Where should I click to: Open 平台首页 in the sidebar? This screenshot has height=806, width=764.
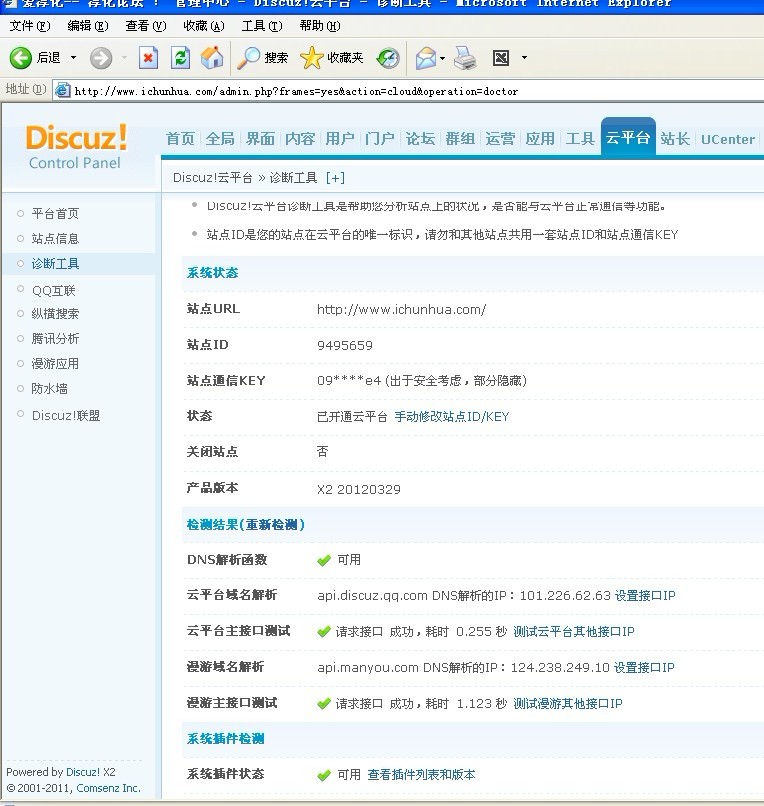click(55, 213)
